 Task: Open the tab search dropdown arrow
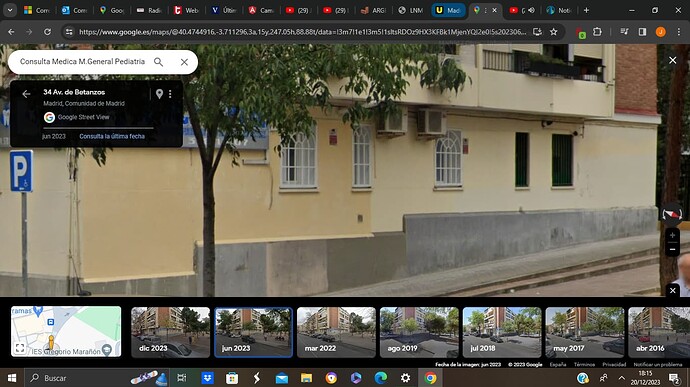tap(10, 10)
